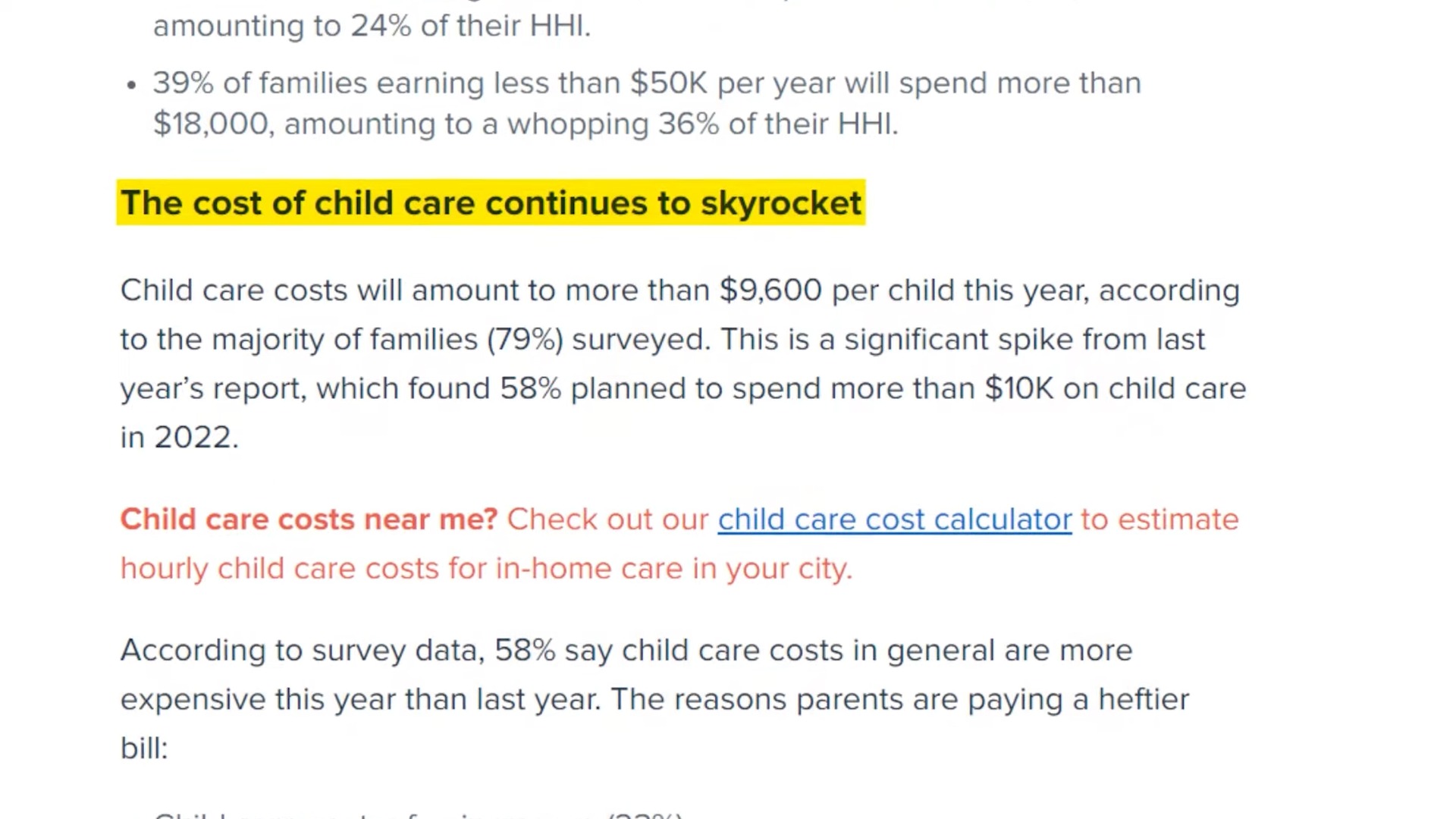This screenshot has width=1456, height=819.
Task: Click the "in 2022." text
Action: [x=180, y=438]
